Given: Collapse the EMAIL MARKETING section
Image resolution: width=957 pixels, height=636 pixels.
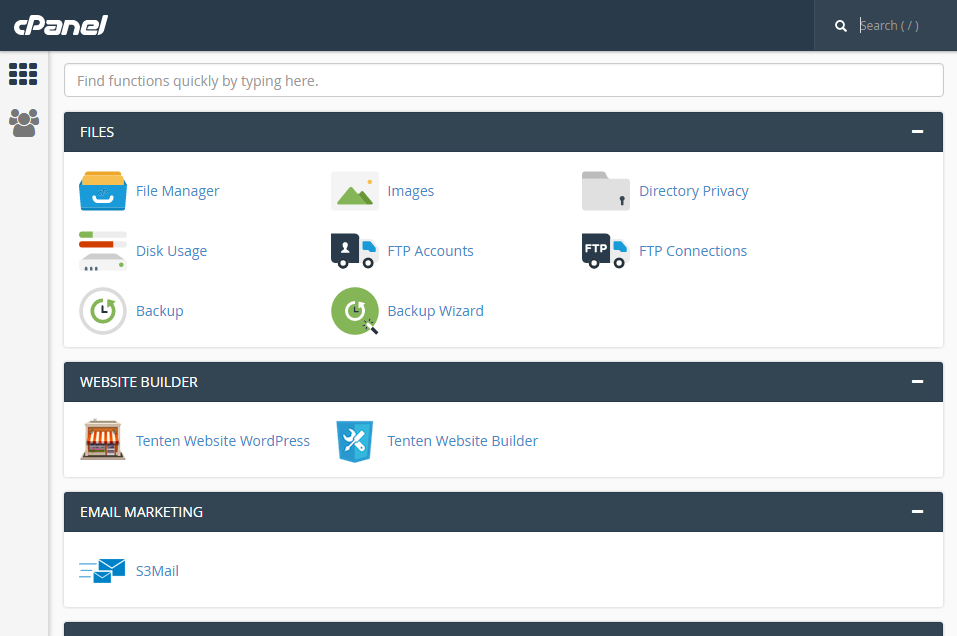Looking at the screenshot, I should pyautogui.click(x=917, y=511).
